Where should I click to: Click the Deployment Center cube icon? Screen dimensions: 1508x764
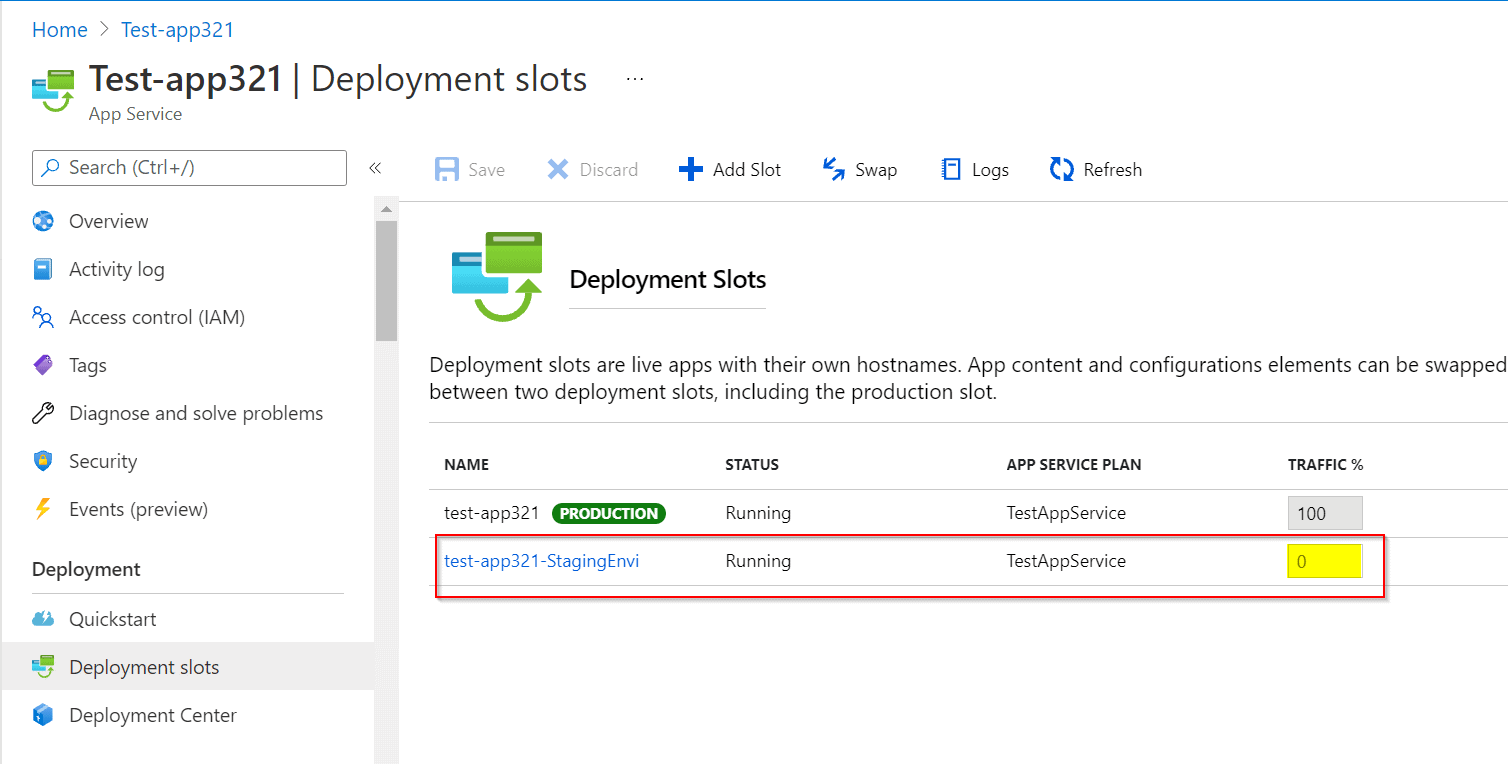point(43,716)
